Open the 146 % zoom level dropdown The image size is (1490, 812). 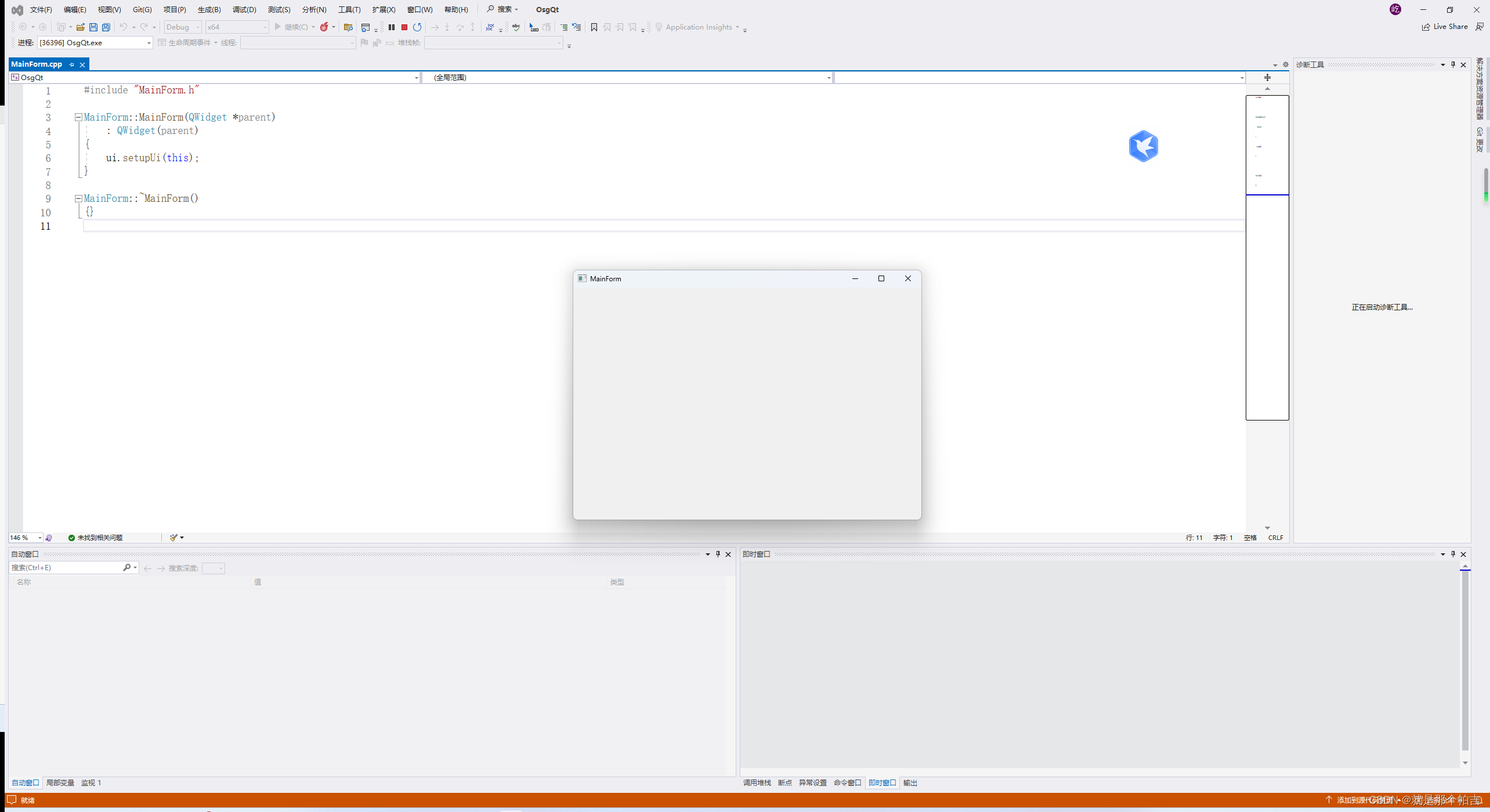point(26,538)
